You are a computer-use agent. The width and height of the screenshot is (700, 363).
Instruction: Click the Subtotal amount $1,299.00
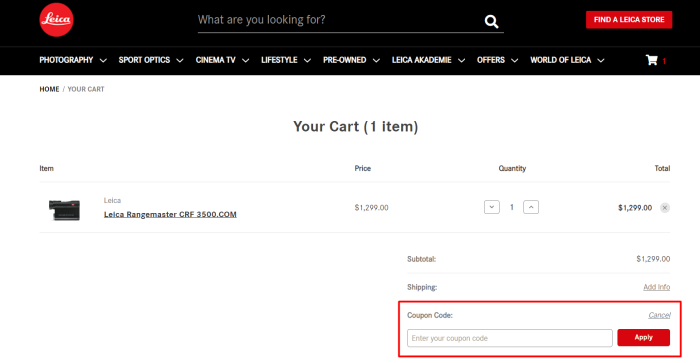pos(653,259)
